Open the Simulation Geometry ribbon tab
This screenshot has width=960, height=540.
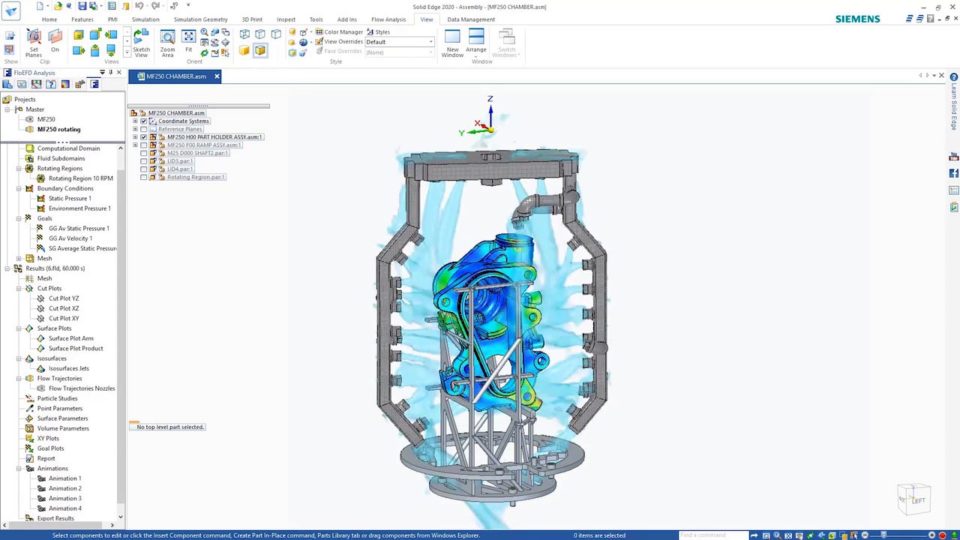199,19
